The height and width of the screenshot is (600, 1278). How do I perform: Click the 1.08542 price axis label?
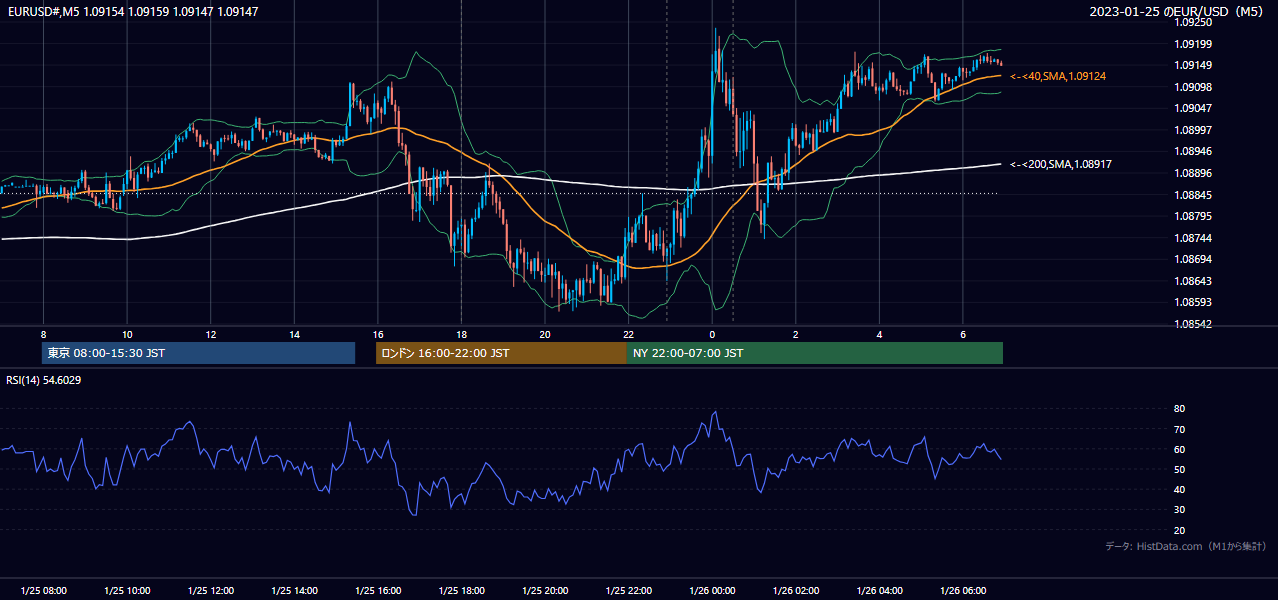(1192, 324)
